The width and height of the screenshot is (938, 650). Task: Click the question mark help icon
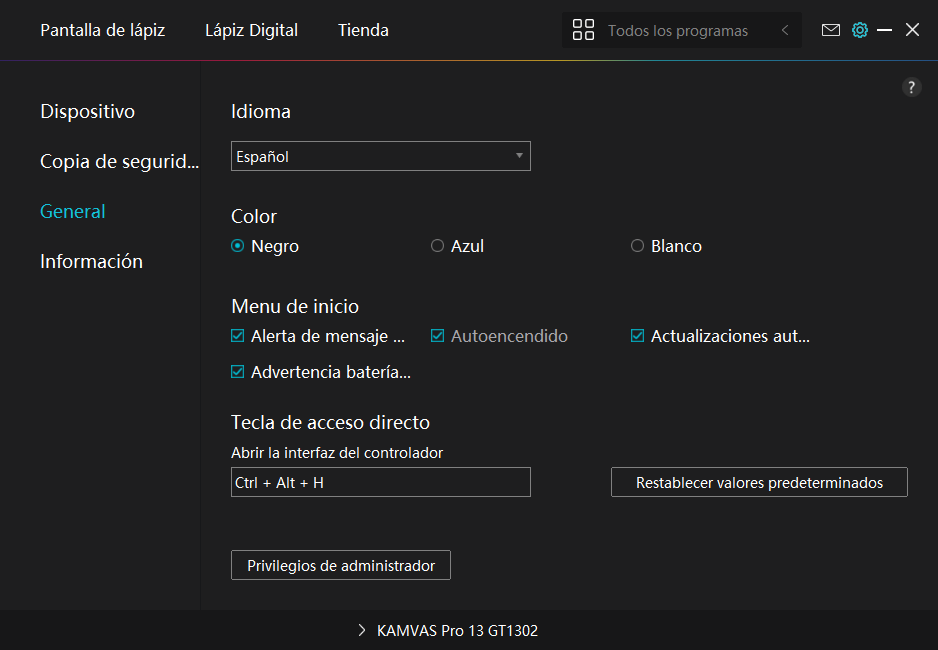click(x=911, y=87)
